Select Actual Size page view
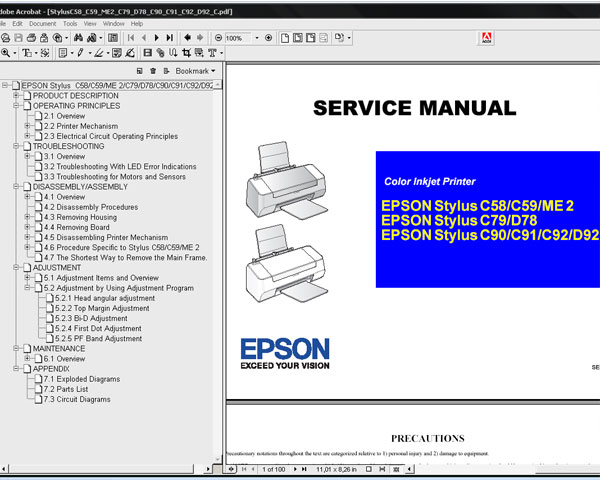 (x=285, y=38)
